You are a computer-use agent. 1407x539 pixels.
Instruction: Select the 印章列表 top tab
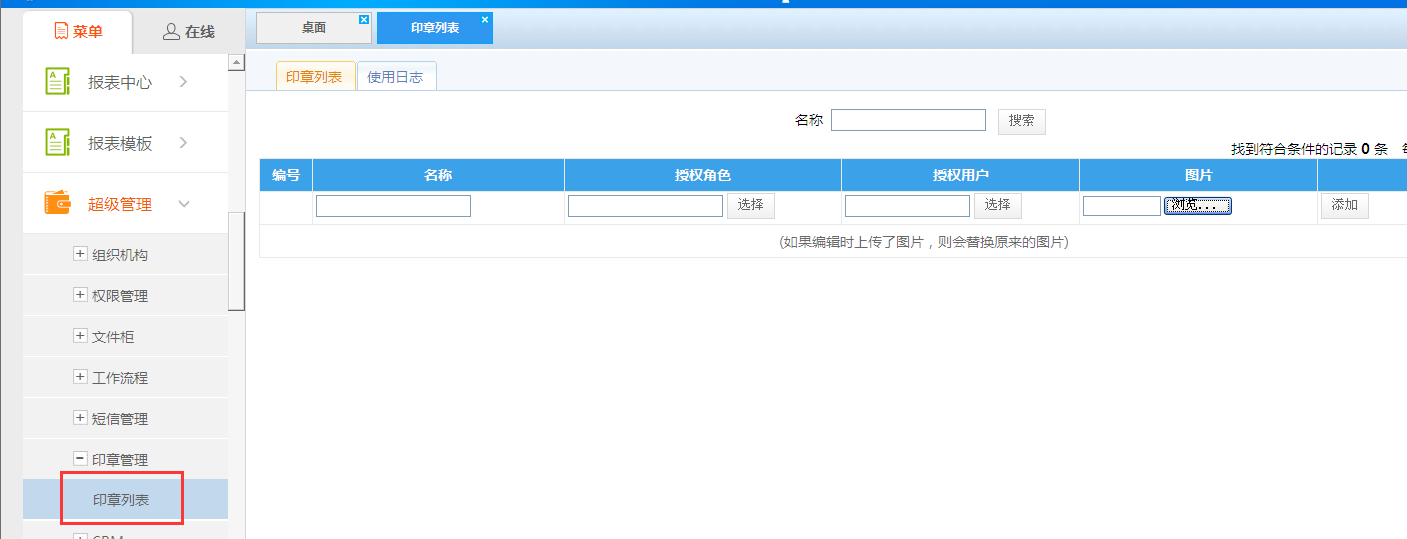435,28
